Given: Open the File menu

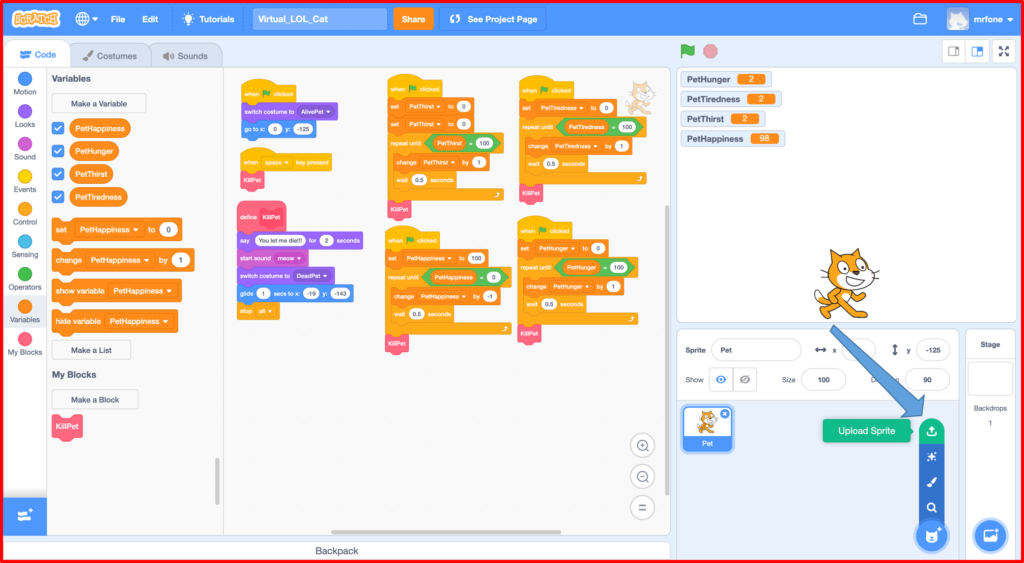Looking at the screenshot, I should (118, 19).
